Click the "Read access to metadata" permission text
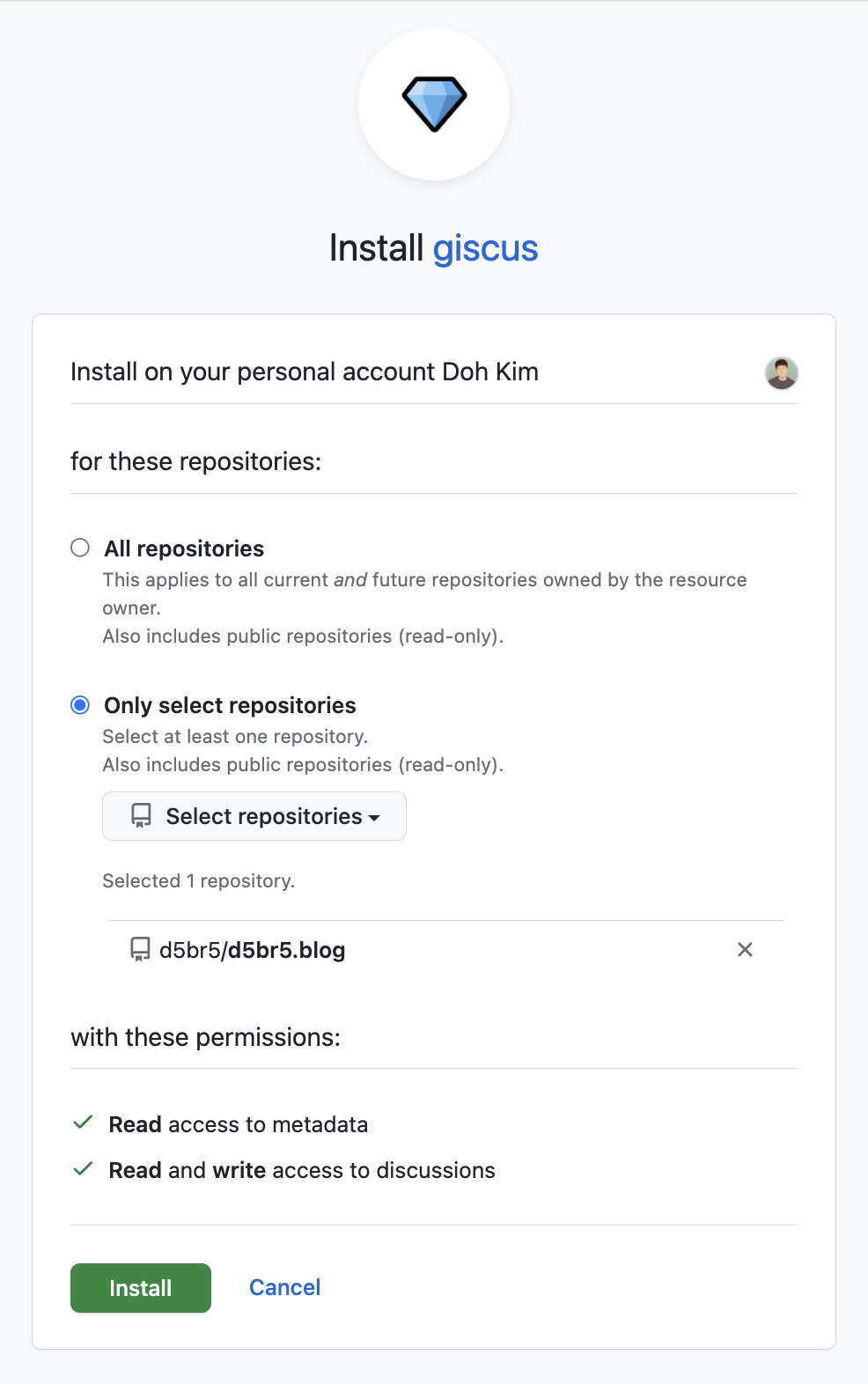868x1384 pixels. (238, 1124)
